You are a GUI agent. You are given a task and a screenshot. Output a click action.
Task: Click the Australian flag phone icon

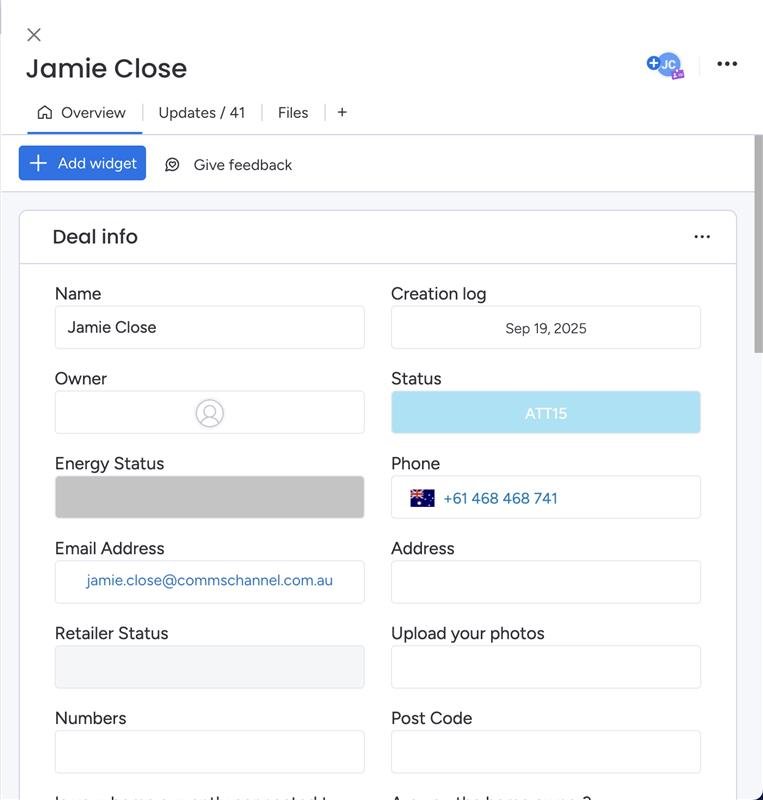[x=423, y=498]
